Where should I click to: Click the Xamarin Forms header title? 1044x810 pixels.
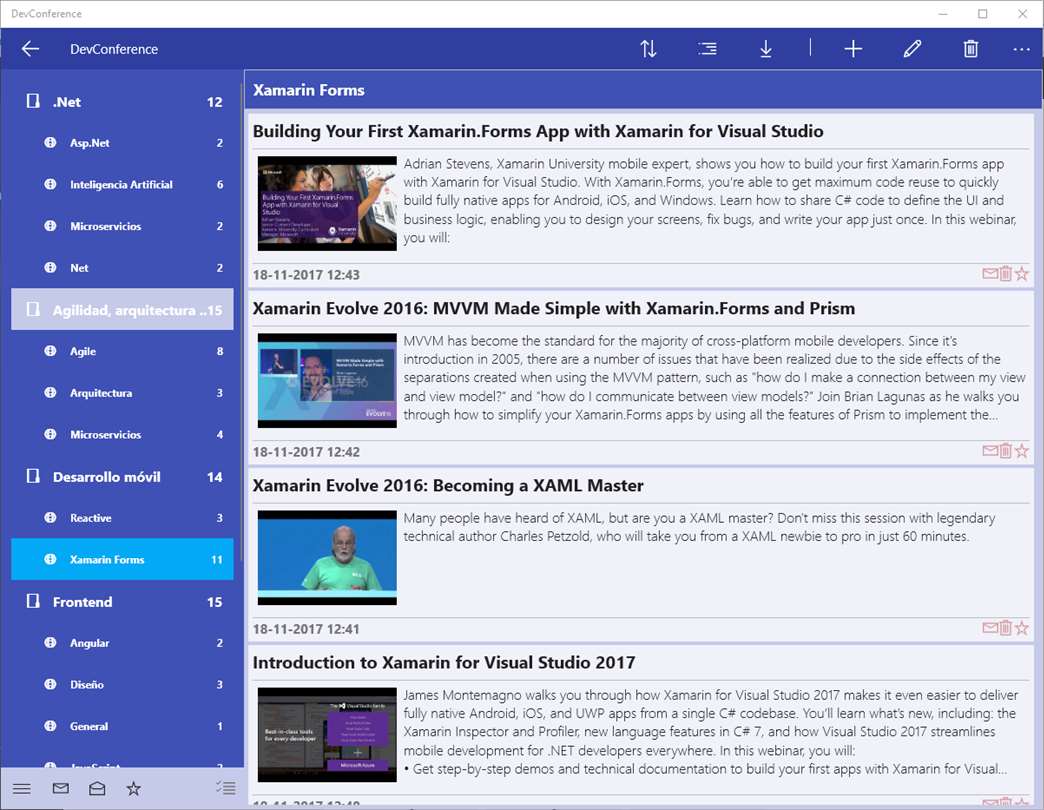pos(308,90)
